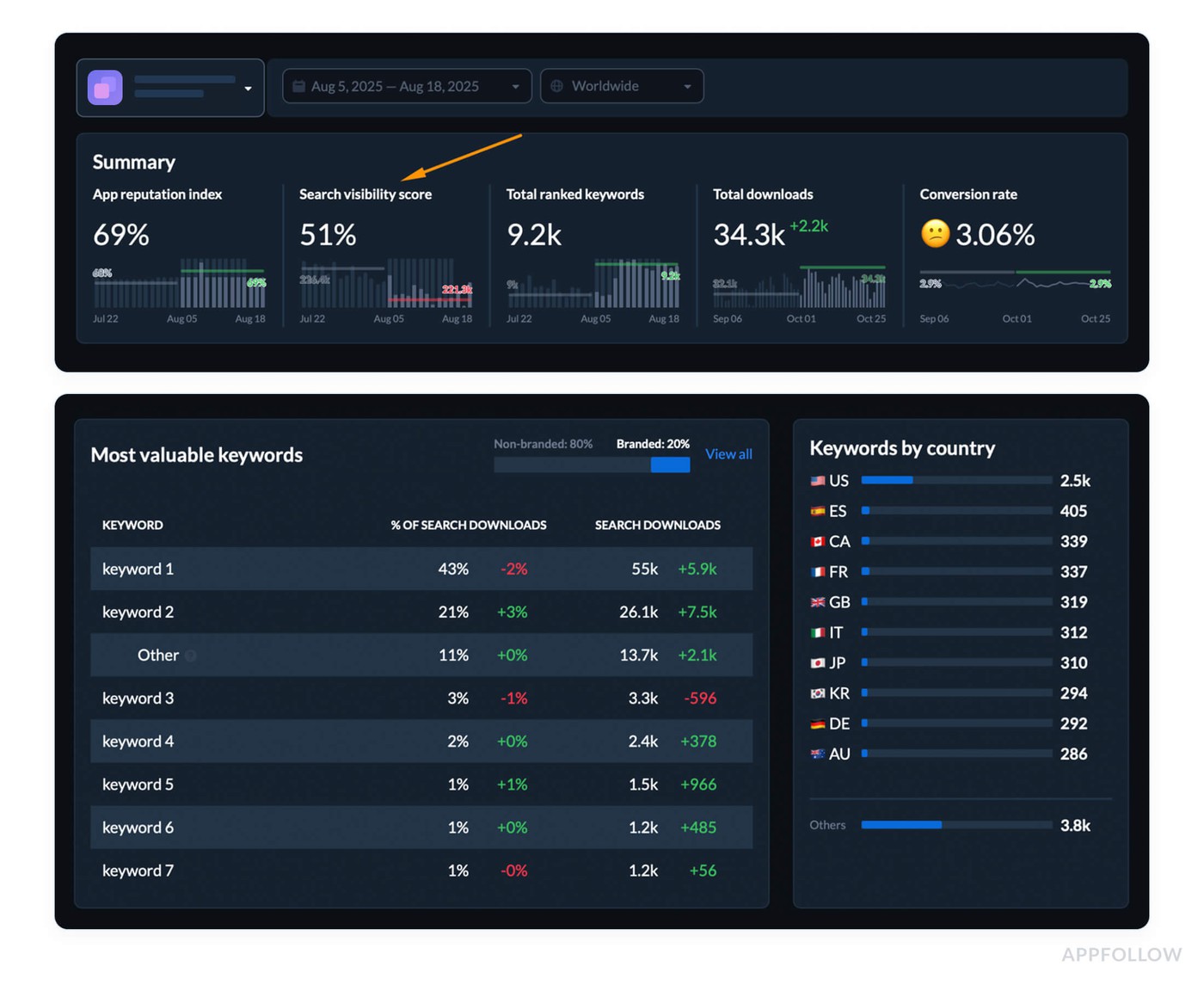Select the keyword 1 row in the table
This screenshot has height=985, width=1204.
[x=421, y=569]
